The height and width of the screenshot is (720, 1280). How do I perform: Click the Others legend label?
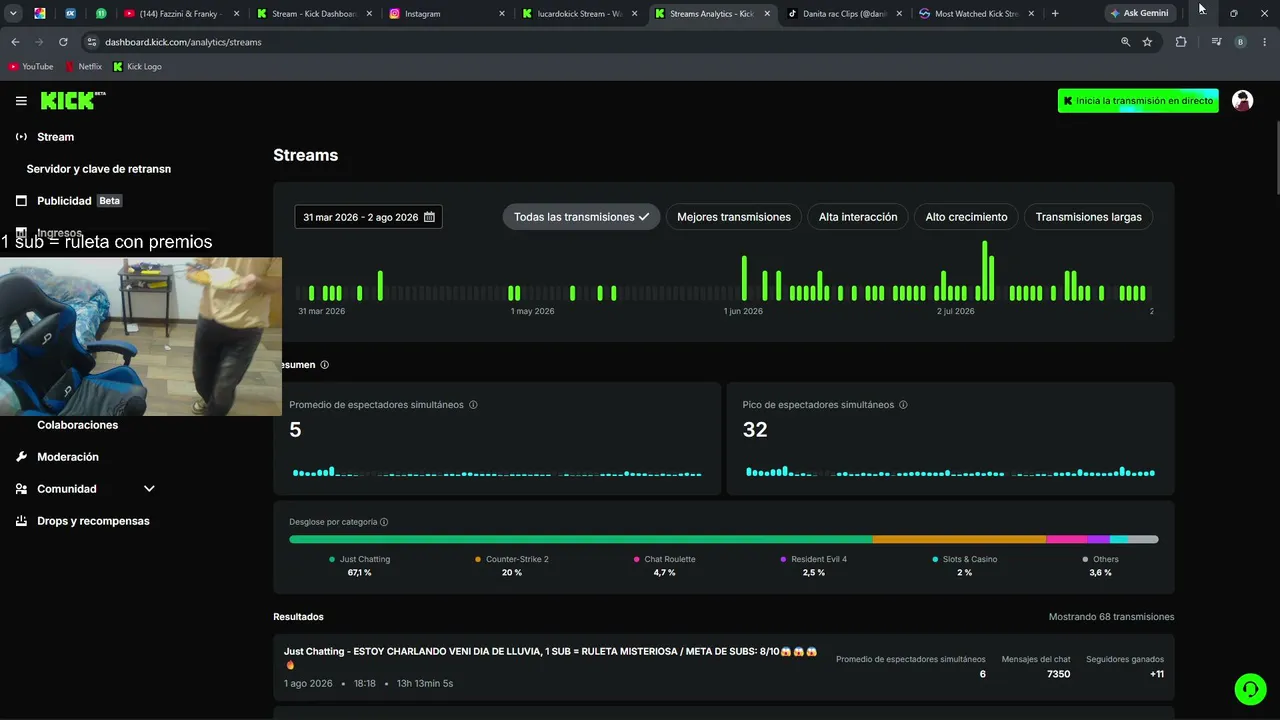(x=1106, y=559)
